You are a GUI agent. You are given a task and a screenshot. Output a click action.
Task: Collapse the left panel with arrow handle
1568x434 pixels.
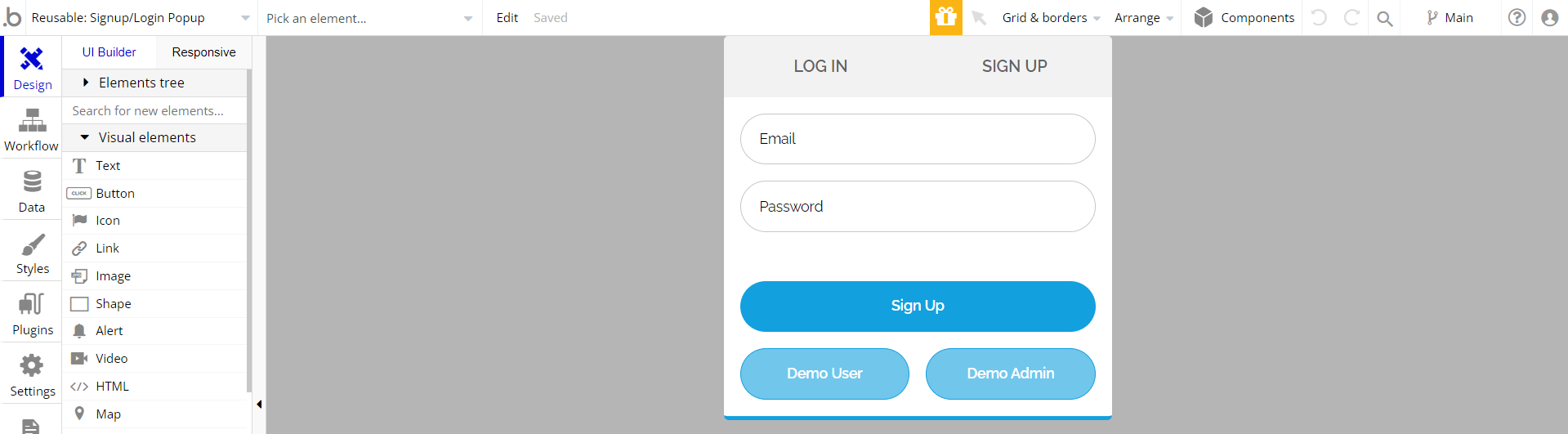point(259,404)
